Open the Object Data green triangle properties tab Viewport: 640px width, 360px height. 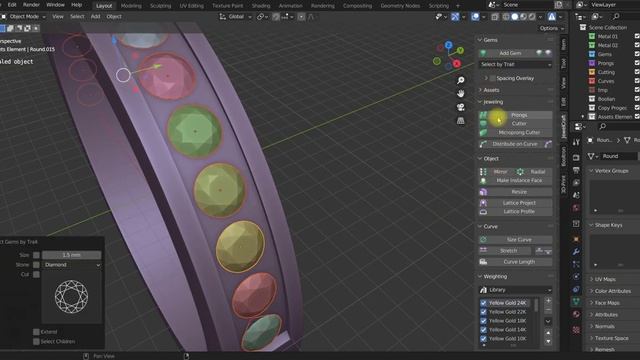(576, 302)
